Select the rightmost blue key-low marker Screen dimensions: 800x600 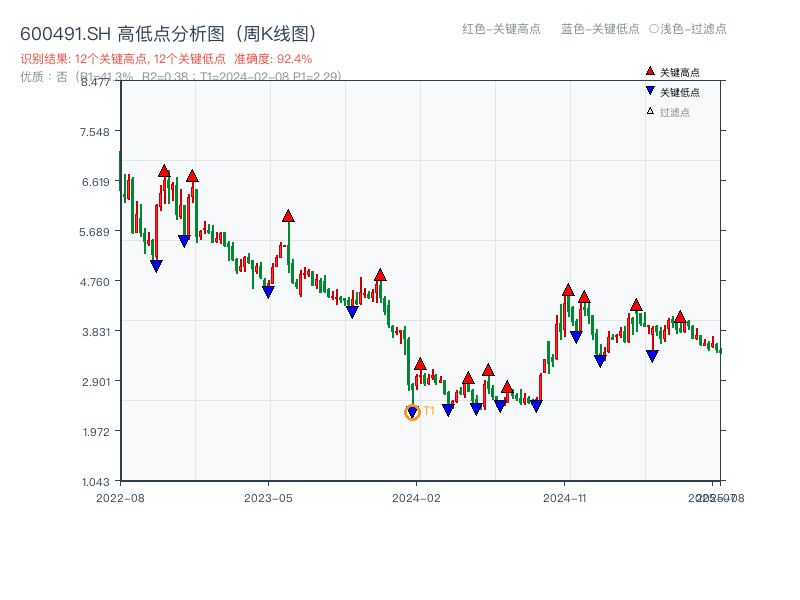tap(652, 356)
